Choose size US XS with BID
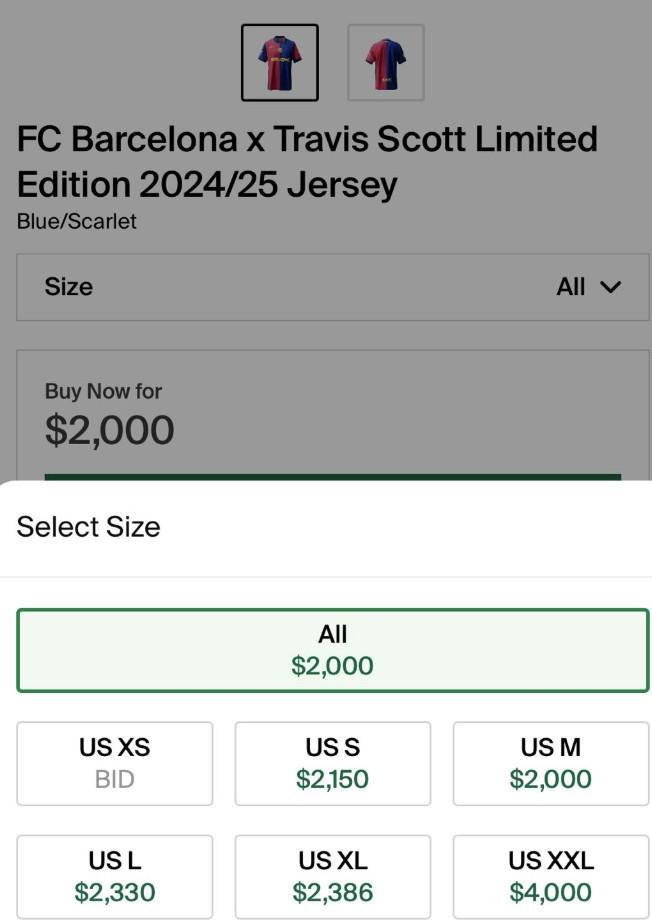652x924 pixels. point(115,763)
